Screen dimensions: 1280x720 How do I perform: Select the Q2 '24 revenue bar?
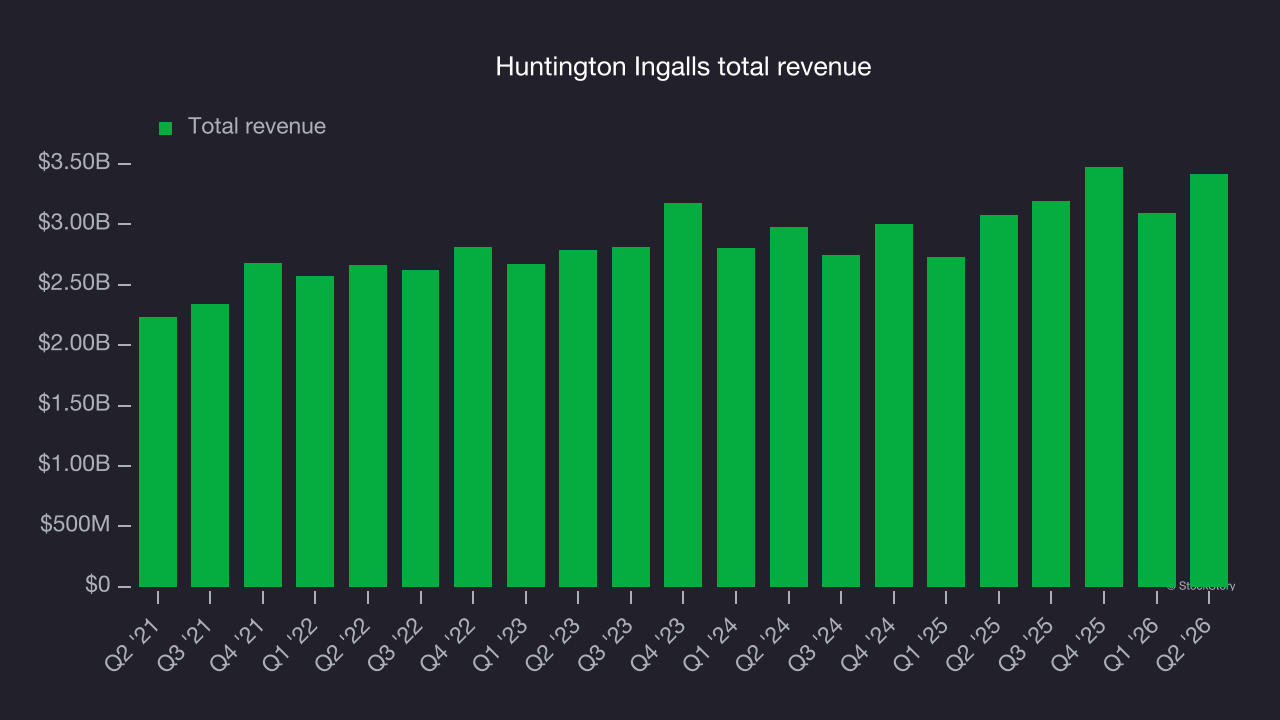[x=789, y=407]
